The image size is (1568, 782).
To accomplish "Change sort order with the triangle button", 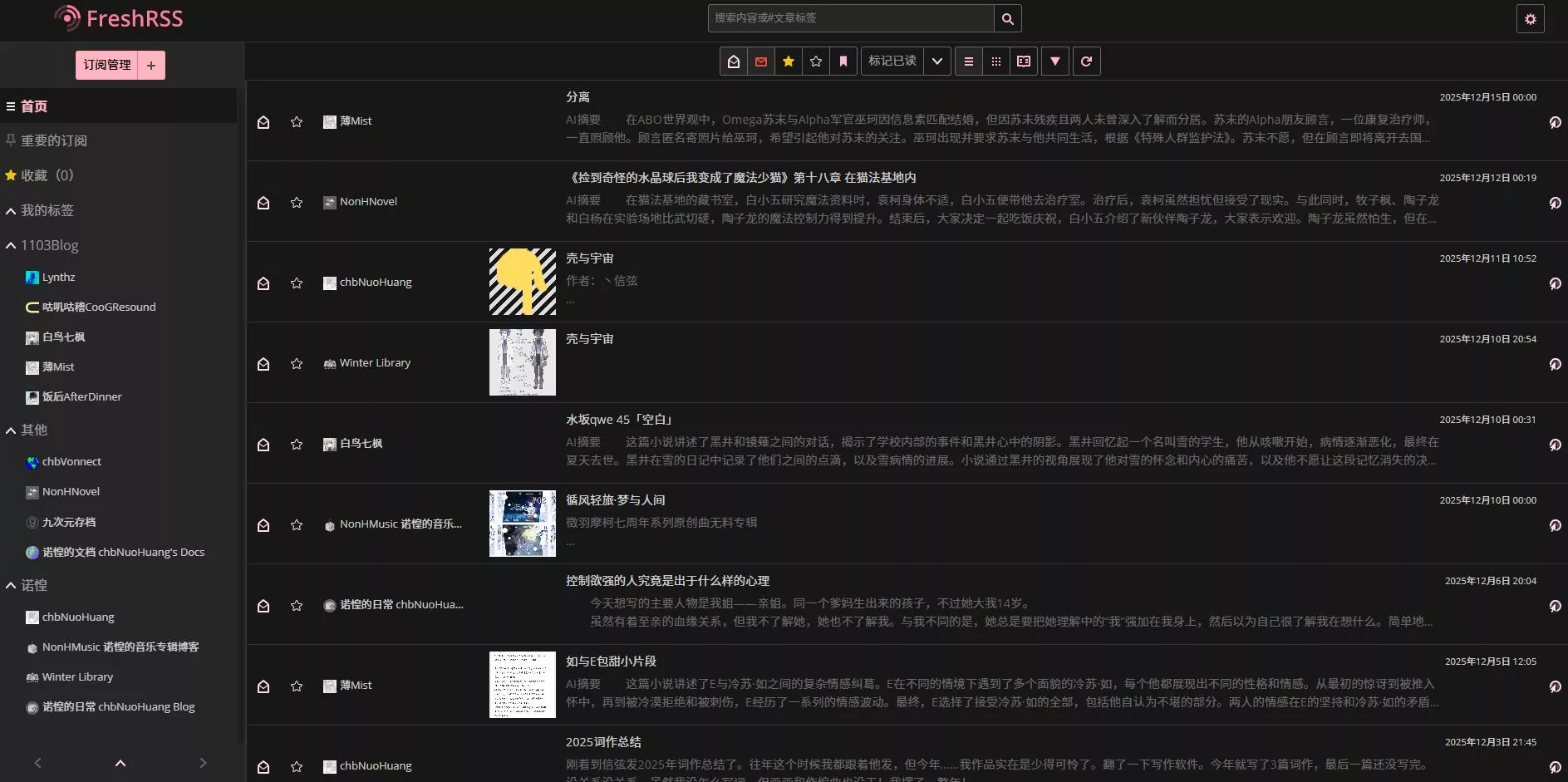I will 1055,61.
